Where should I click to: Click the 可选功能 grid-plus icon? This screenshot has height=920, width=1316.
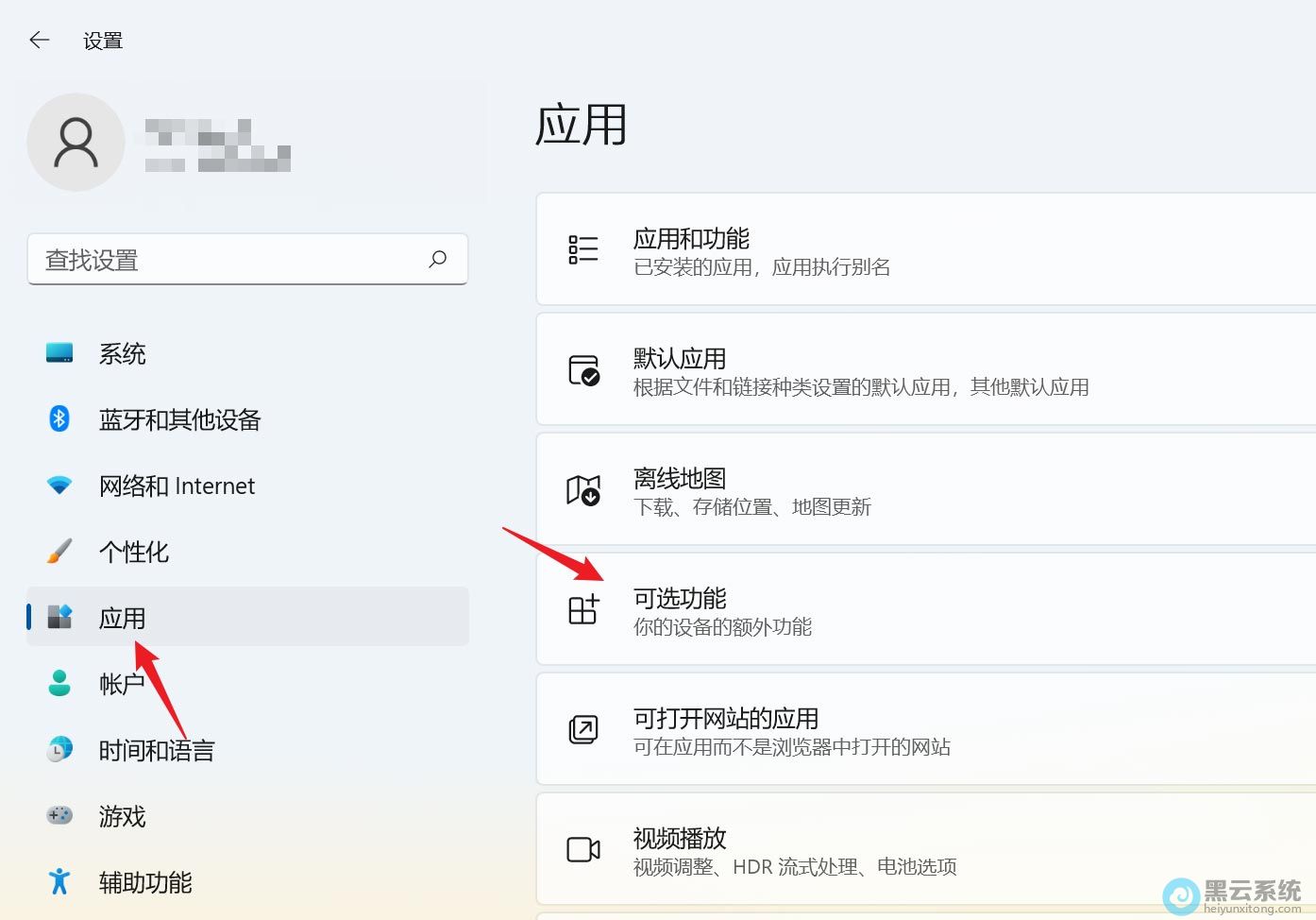point(583,610)
